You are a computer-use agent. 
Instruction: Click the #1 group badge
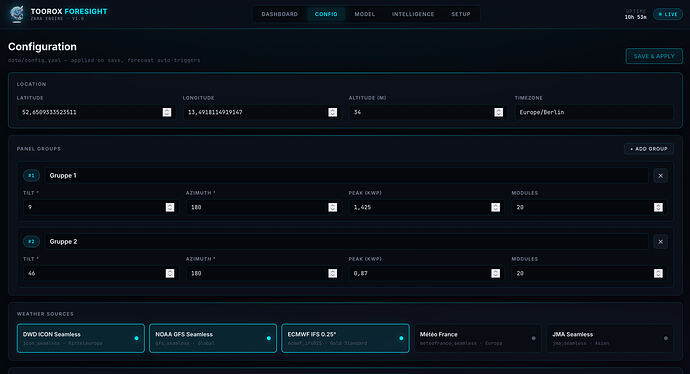click(31, 176)
